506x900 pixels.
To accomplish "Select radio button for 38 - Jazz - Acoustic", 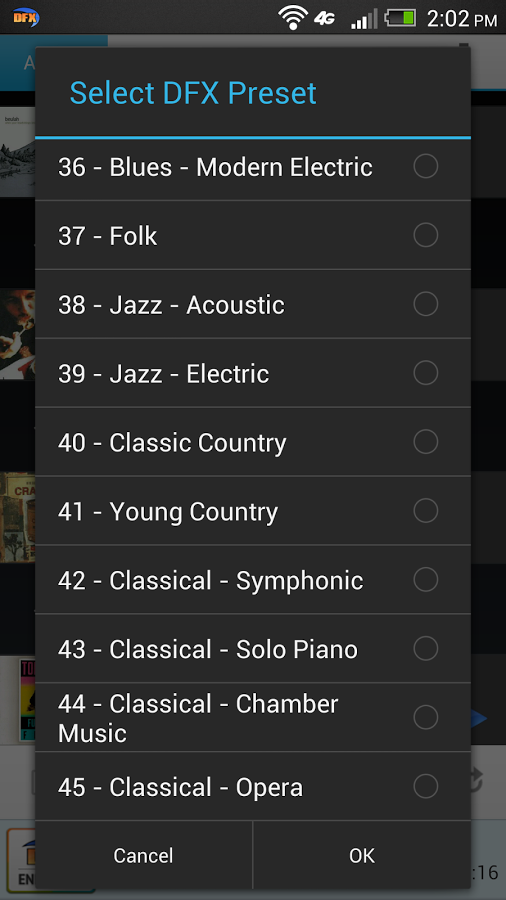I will pyautogui.click(x=426, y=304).
